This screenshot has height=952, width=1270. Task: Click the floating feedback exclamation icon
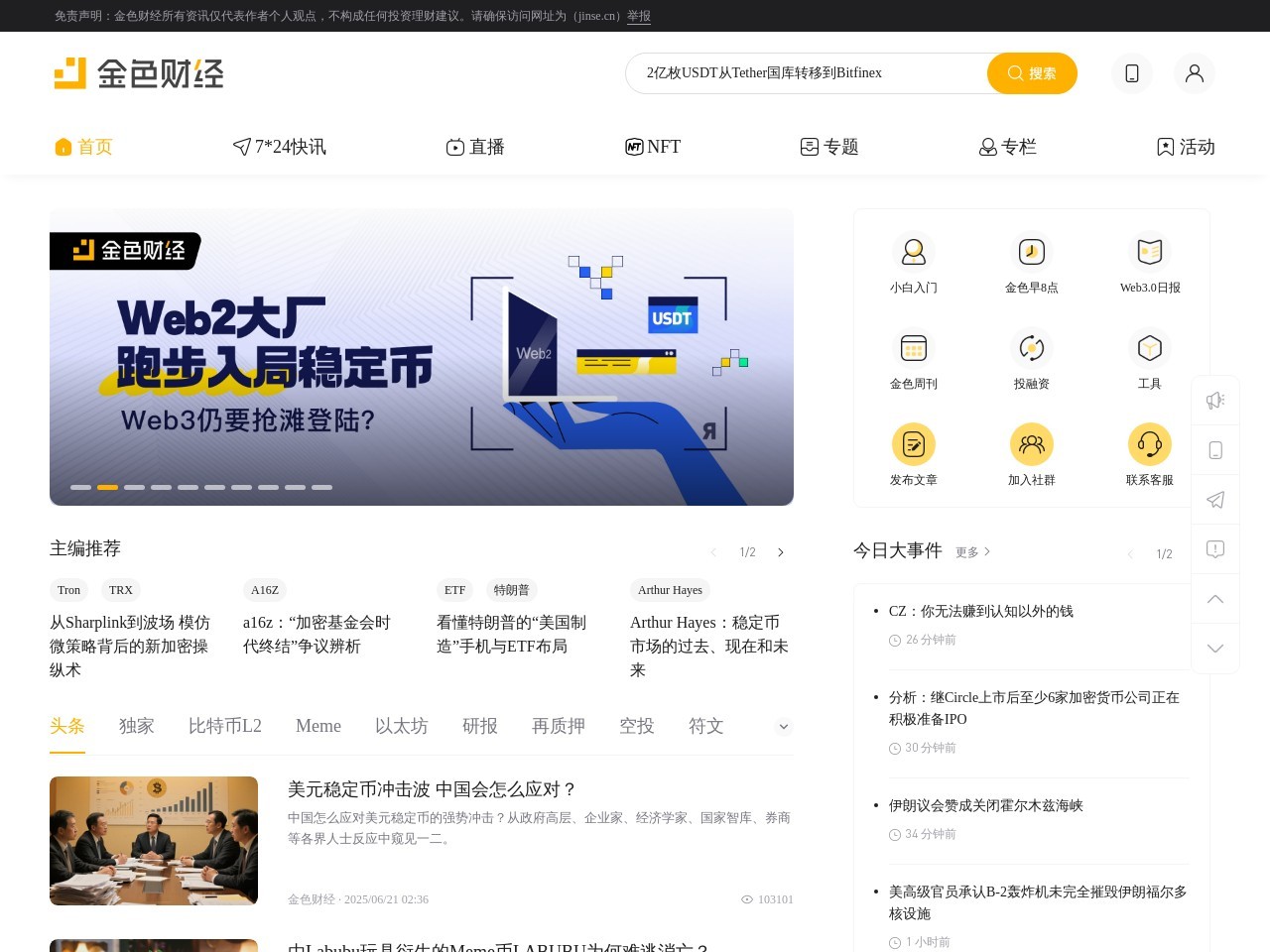(1215, 549)
